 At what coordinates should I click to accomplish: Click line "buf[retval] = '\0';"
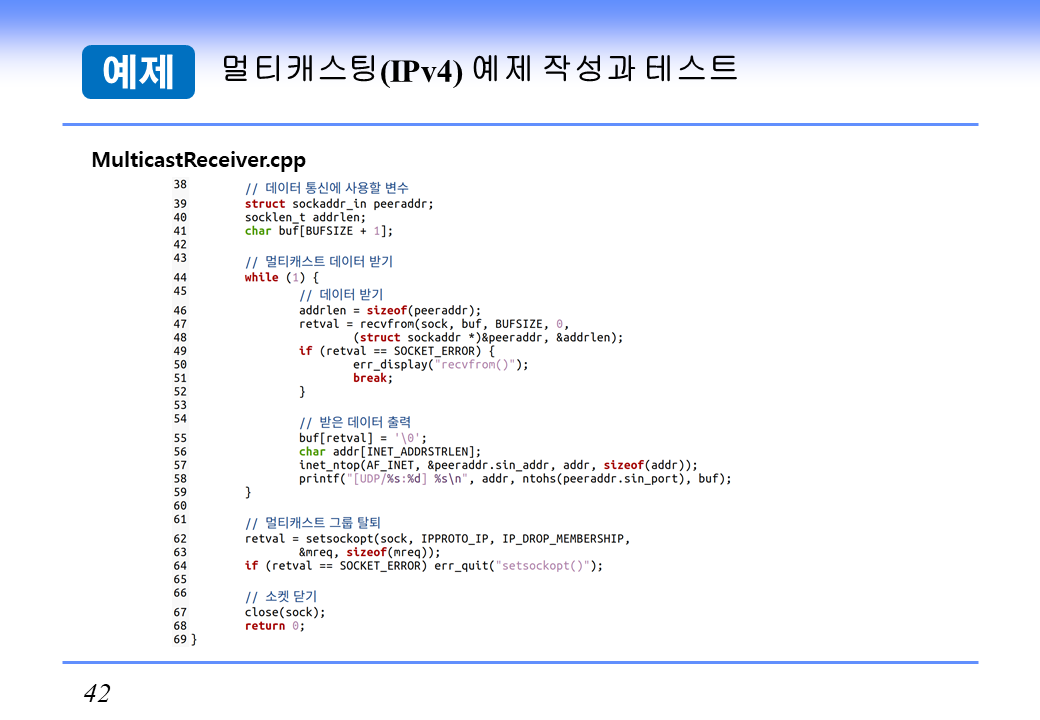363,438
